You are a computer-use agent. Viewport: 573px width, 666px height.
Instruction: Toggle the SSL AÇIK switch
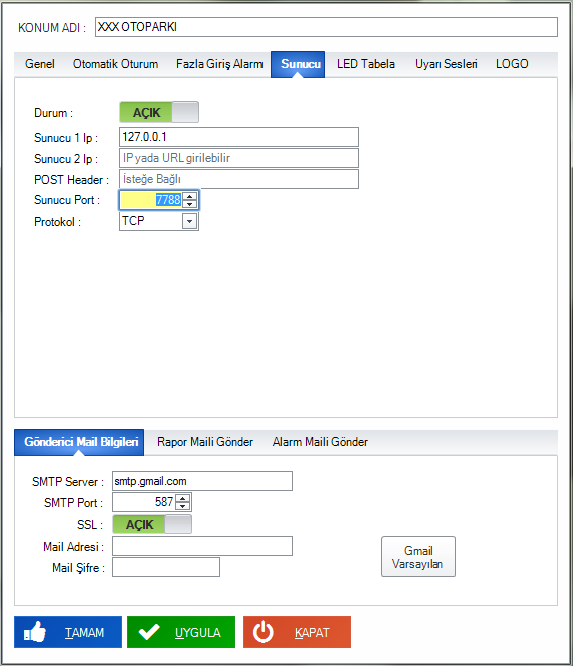pyautogui.click(x=152, y=525)
